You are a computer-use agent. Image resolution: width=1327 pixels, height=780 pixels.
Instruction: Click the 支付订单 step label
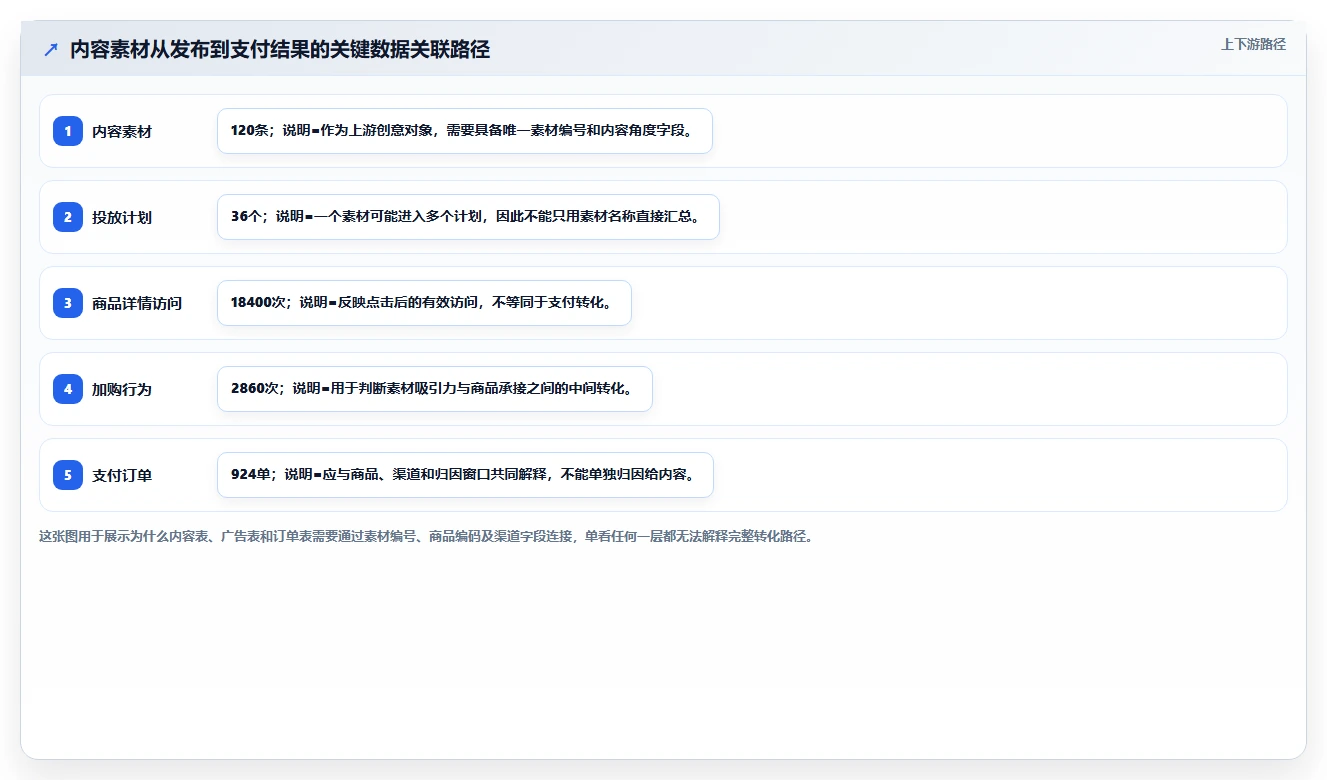(122, 475)
